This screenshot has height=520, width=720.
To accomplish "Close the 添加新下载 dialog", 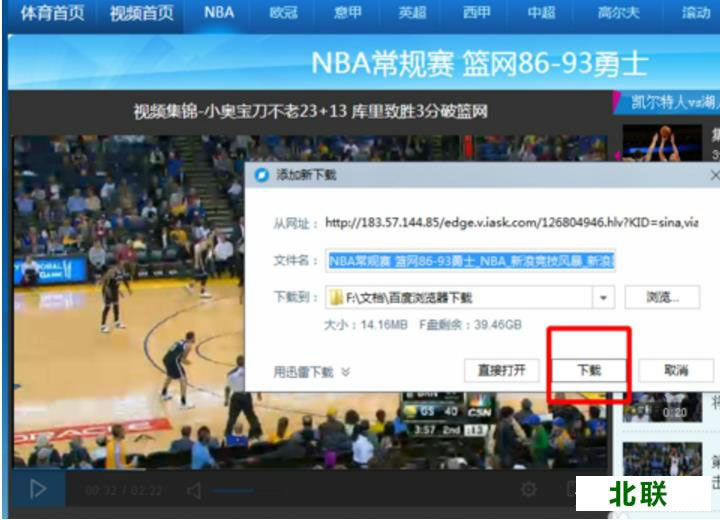I will [x=713, y=174].
